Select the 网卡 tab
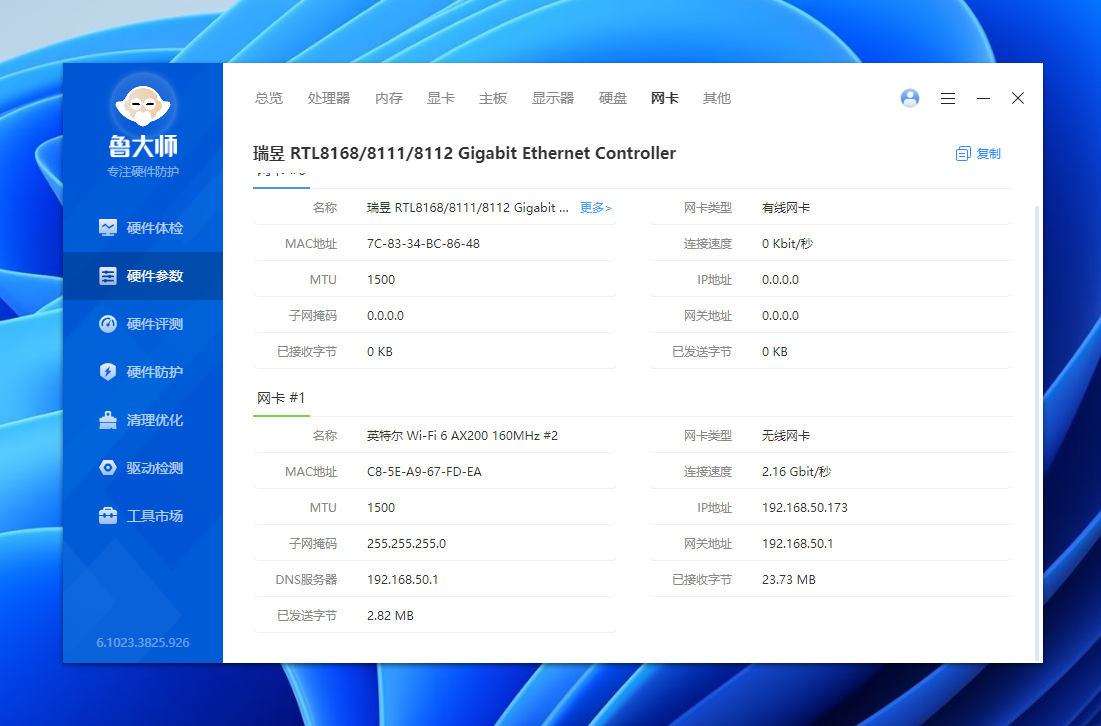1101x726 pixels. [x=664, y=98]
